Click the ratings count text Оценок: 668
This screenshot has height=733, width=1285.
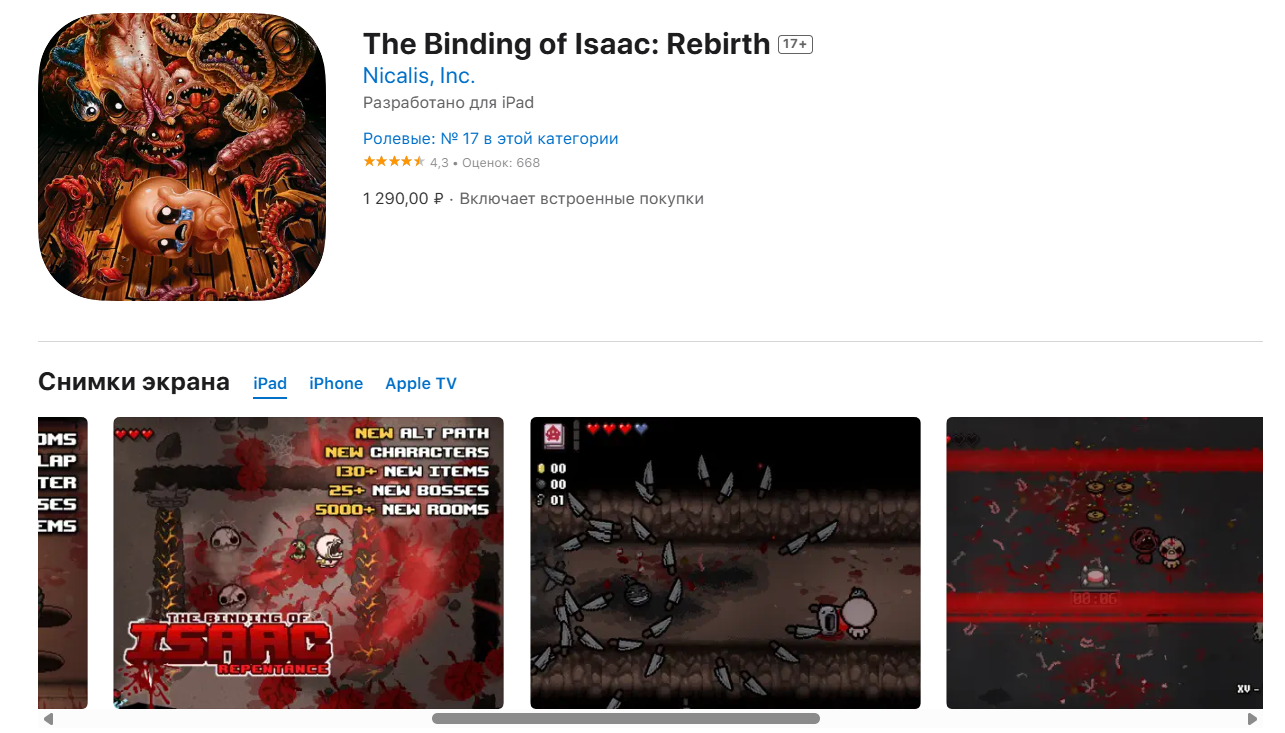501,163
